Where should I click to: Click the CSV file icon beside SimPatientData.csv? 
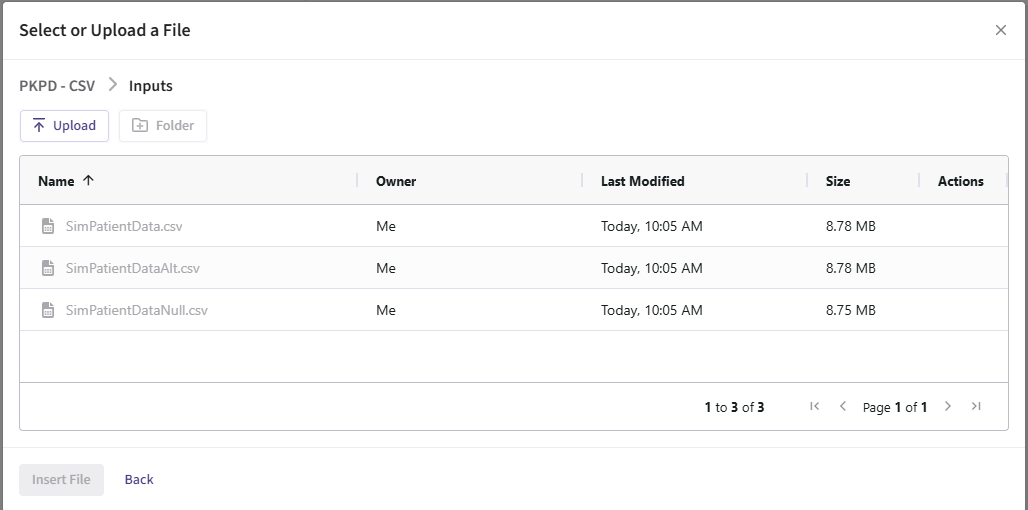(47, 227)
